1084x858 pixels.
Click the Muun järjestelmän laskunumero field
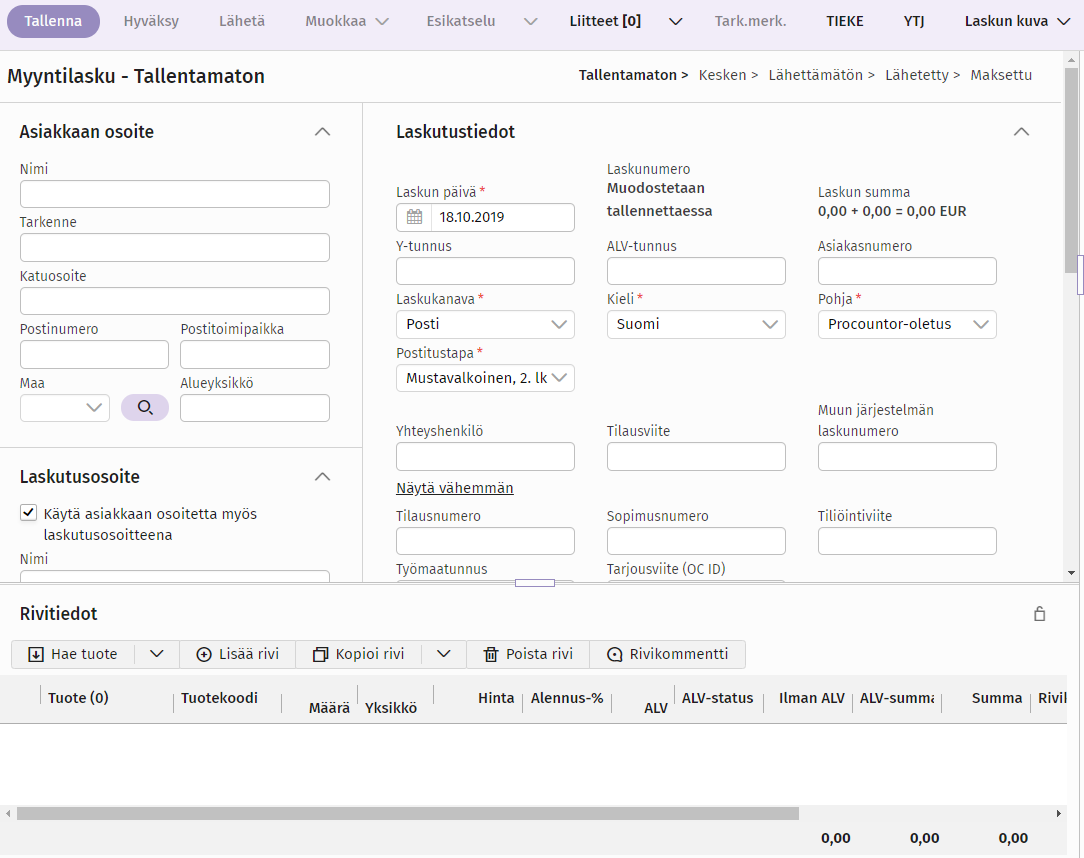click(x=907, y=456)
